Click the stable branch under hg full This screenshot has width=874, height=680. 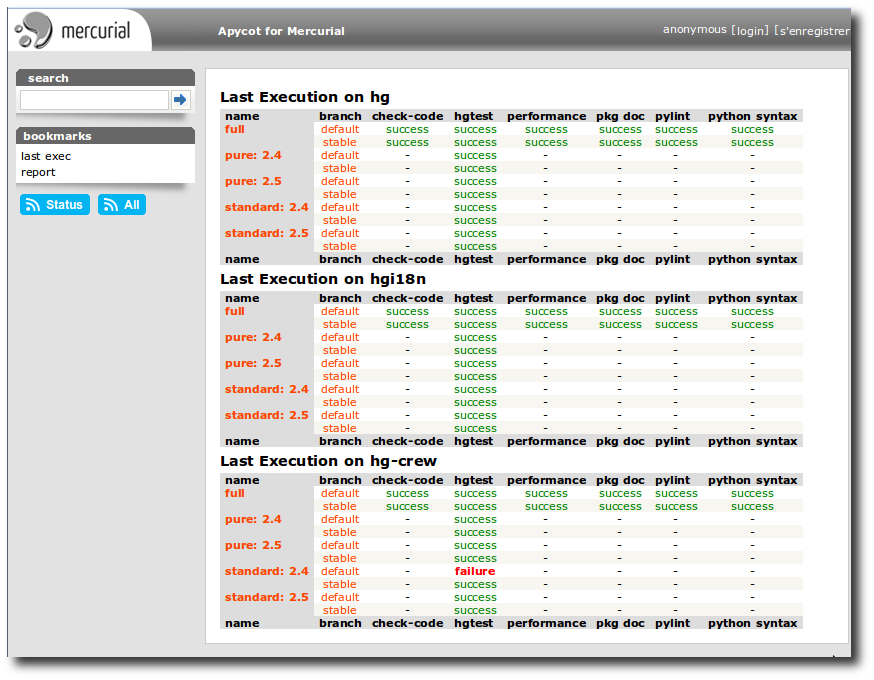(339, 143)
